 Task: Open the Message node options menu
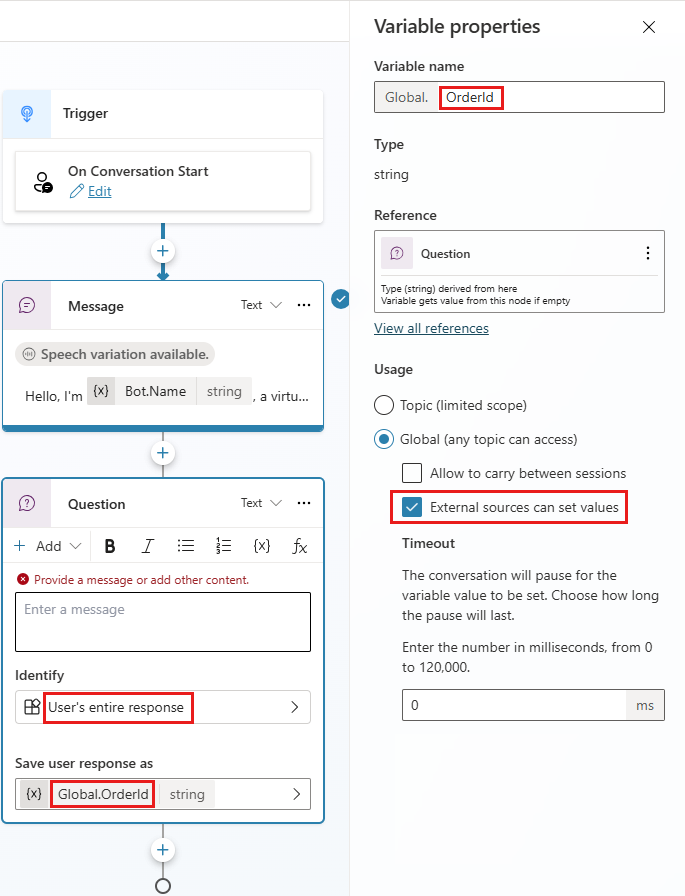304,305
